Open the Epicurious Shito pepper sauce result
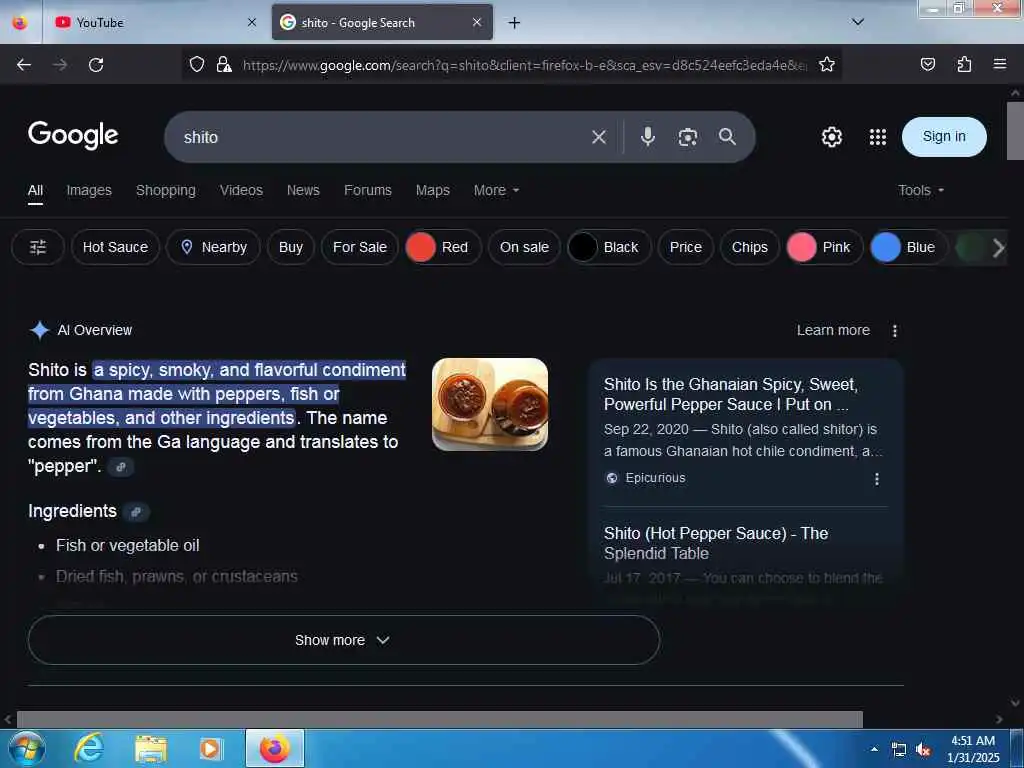1024x768 pixels. pyautogui.click(x=730, y=394)
